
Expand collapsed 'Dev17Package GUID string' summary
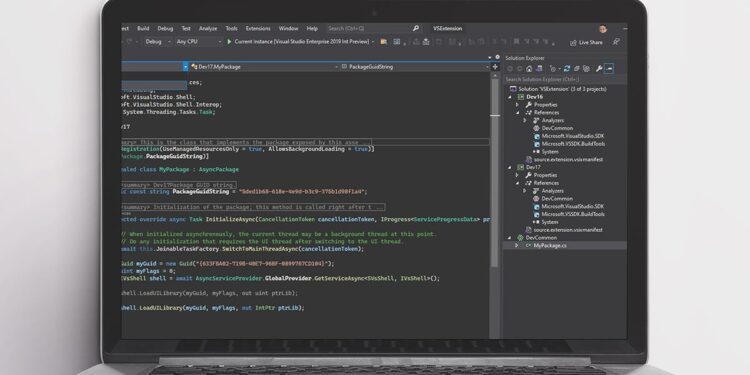[179, 185]
